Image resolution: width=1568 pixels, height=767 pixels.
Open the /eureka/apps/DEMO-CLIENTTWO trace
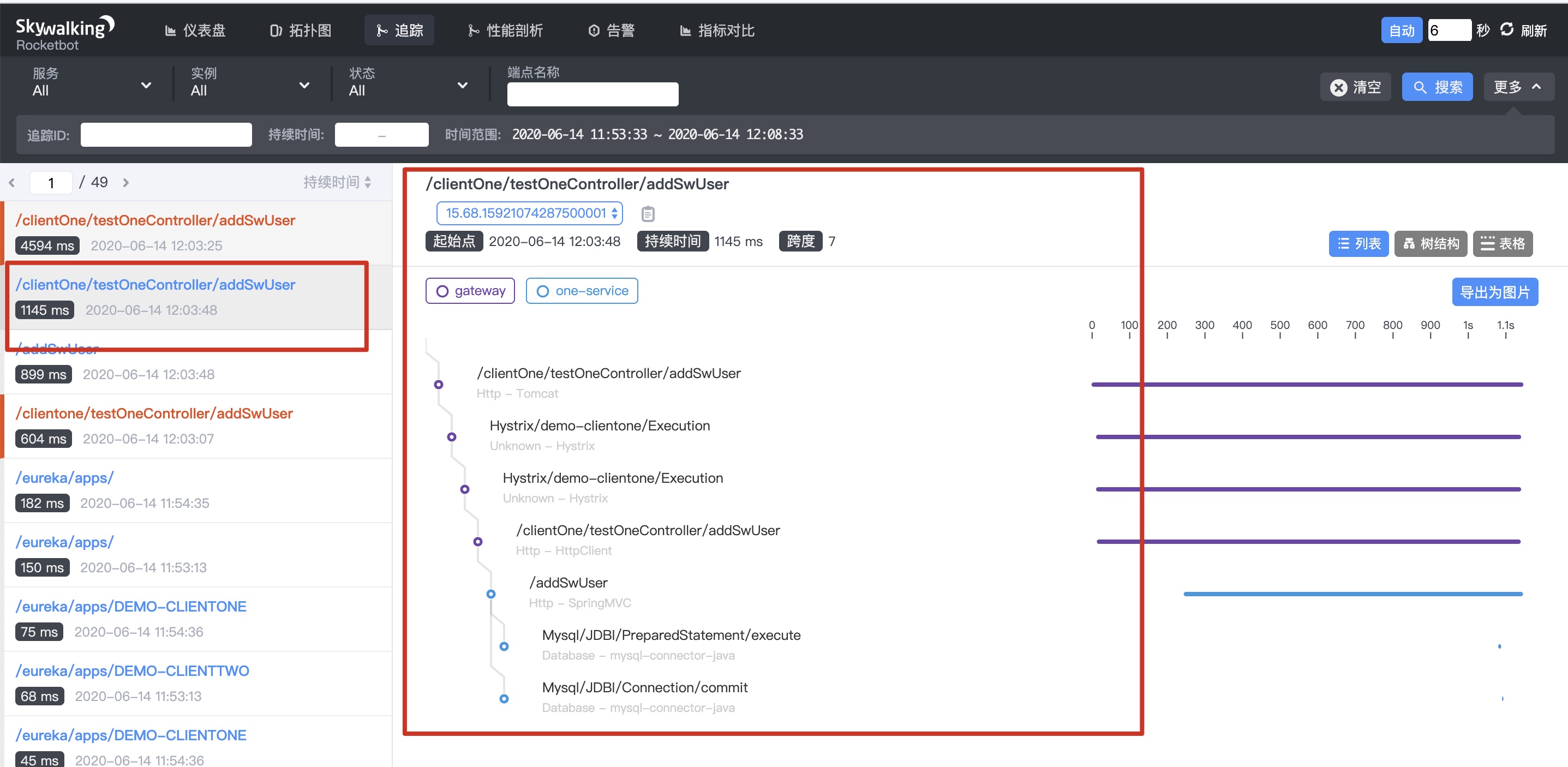click(x=132, y=671)
